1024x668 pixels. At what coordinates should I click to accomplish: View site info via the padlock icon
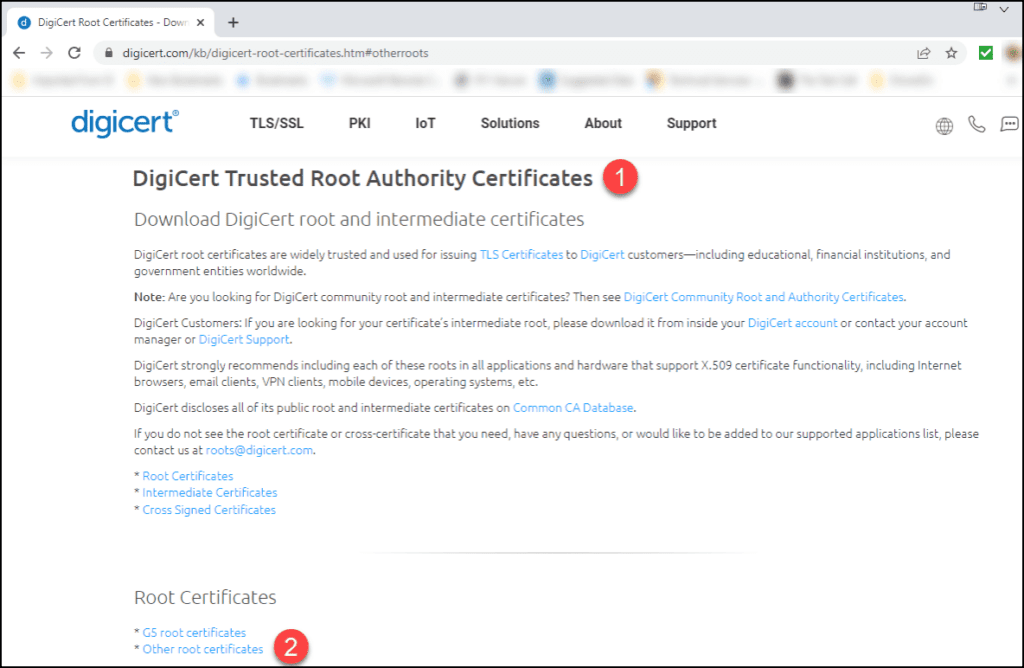[109, 53]
